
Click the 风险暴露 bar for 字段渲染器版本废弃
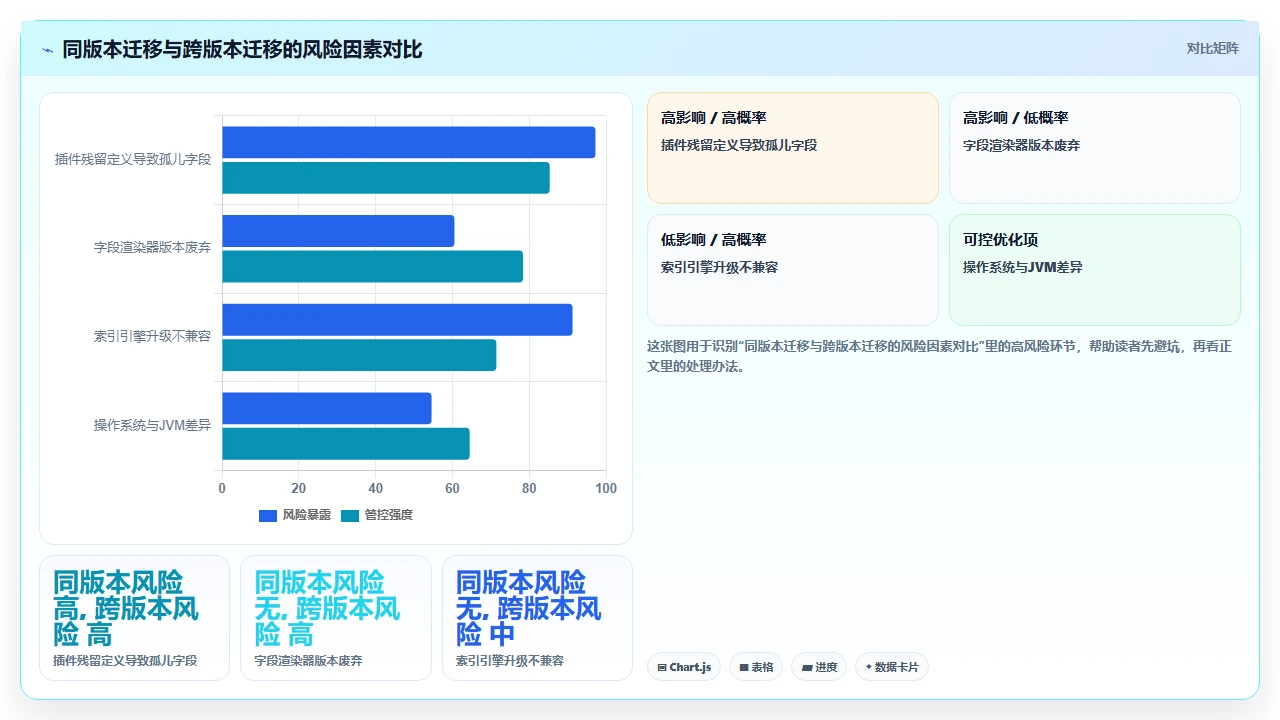click(338, 231)
